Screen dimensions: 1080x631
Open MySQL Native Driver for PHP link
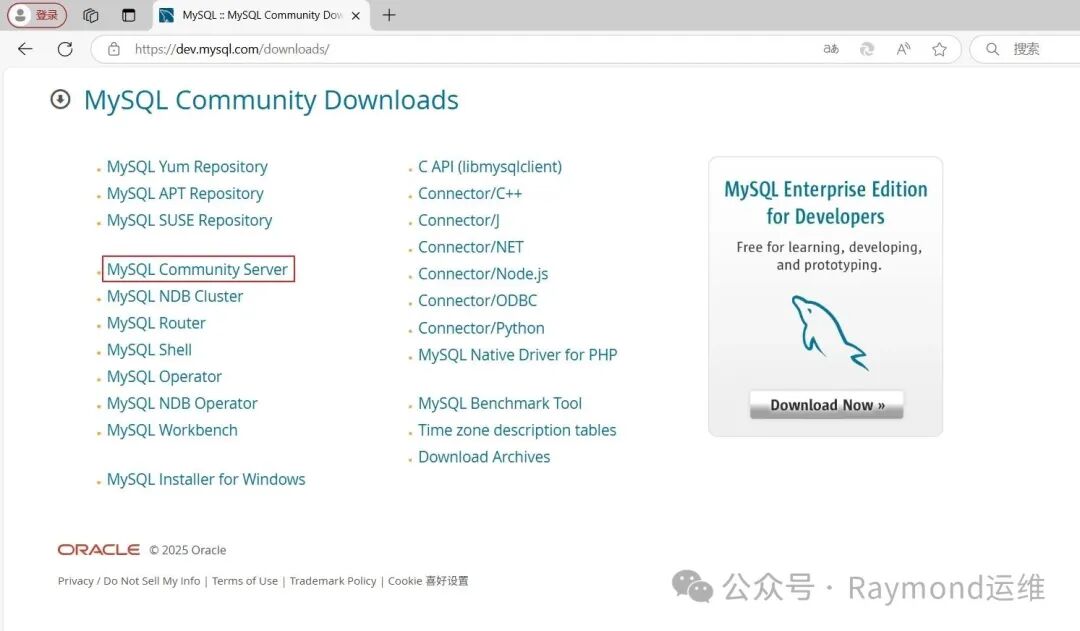pyautogui.click(x=518, y=355)
